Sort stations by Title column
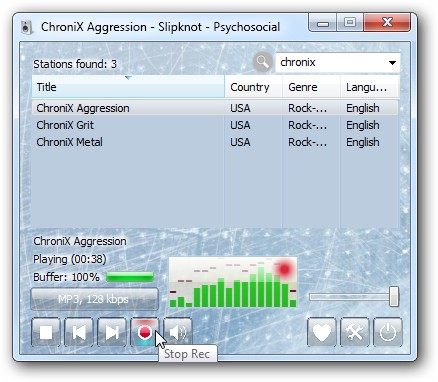Screen dimensions: 438x382 coord(128,87)
